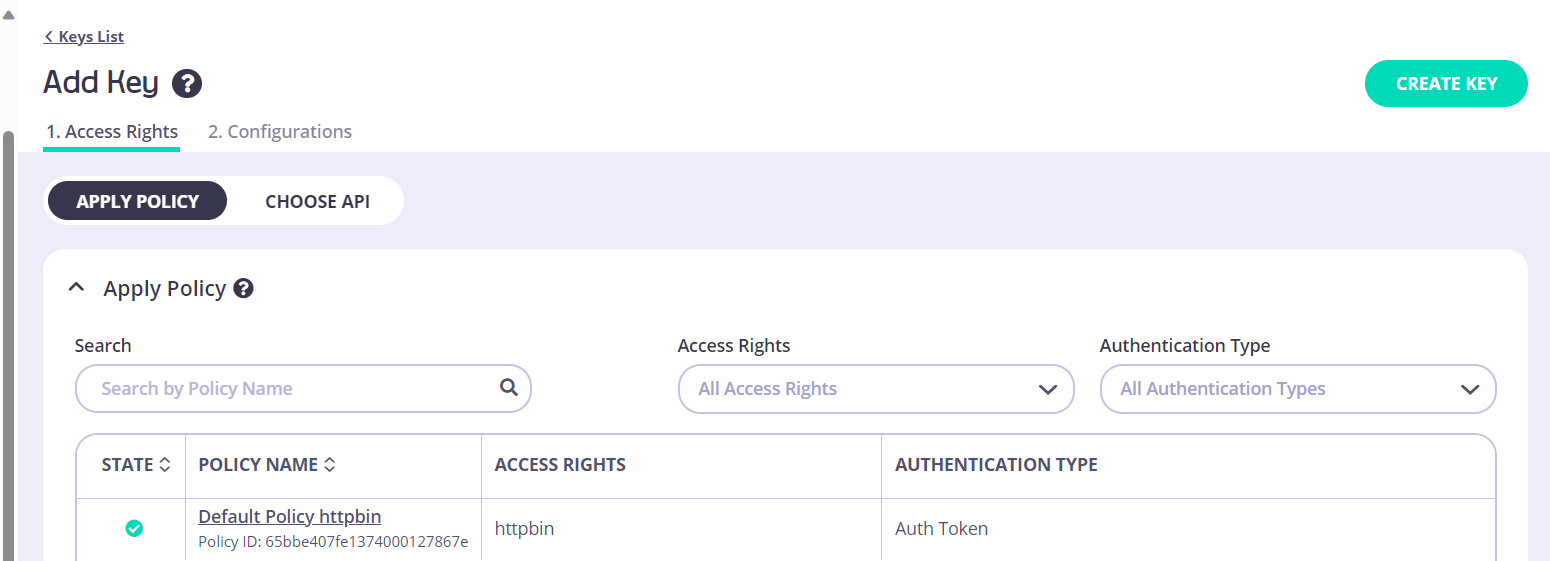Open the All Access Rights dropdown
The height and width of the screenshot is (561, 1550).
pos(875,389)
